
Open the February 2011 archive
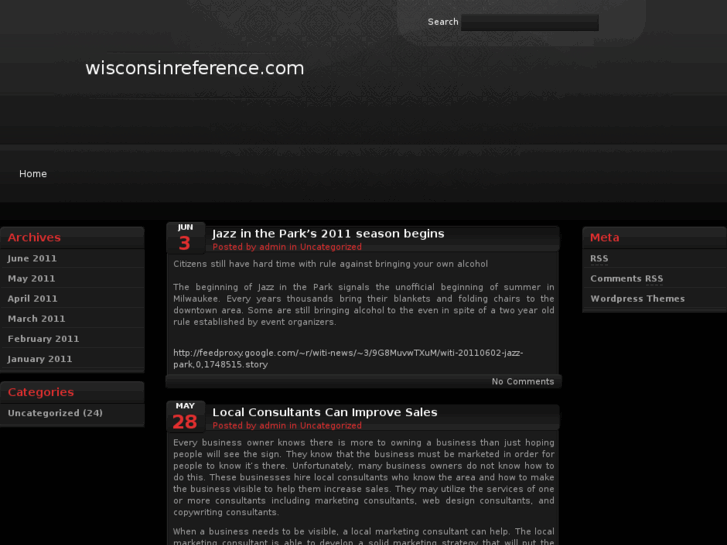(43, 339)
